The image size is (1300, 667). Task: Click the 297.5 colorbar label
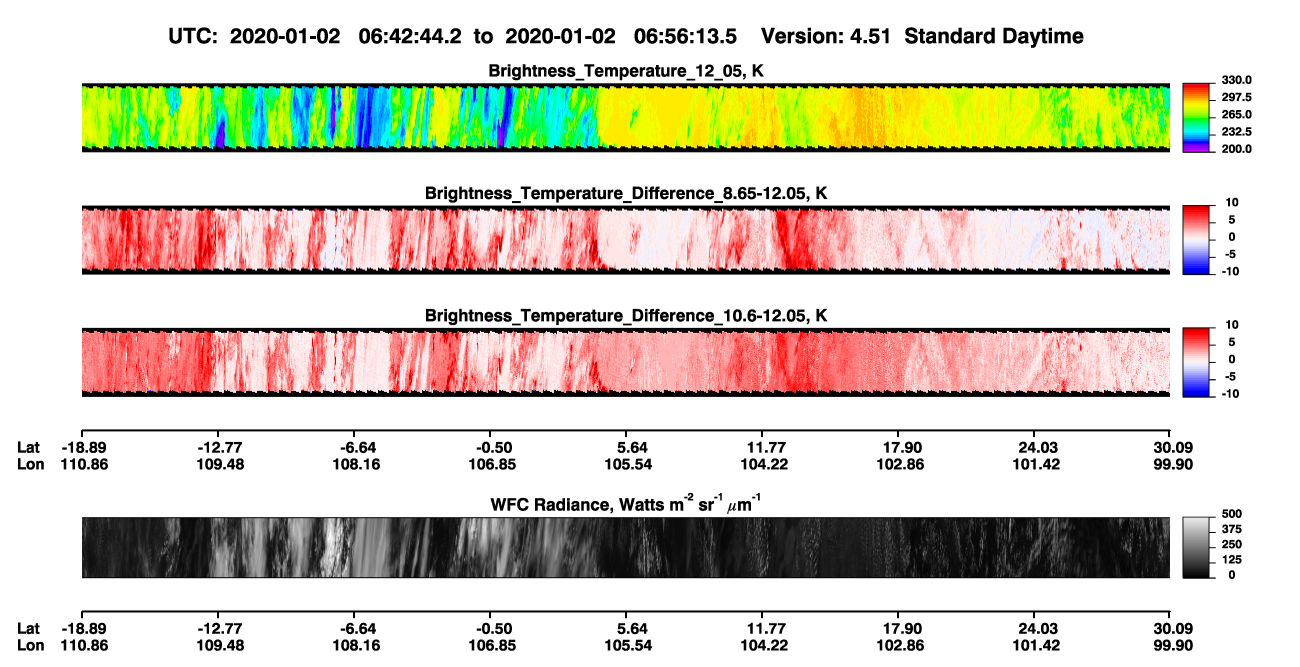(x=1234, y=98)
